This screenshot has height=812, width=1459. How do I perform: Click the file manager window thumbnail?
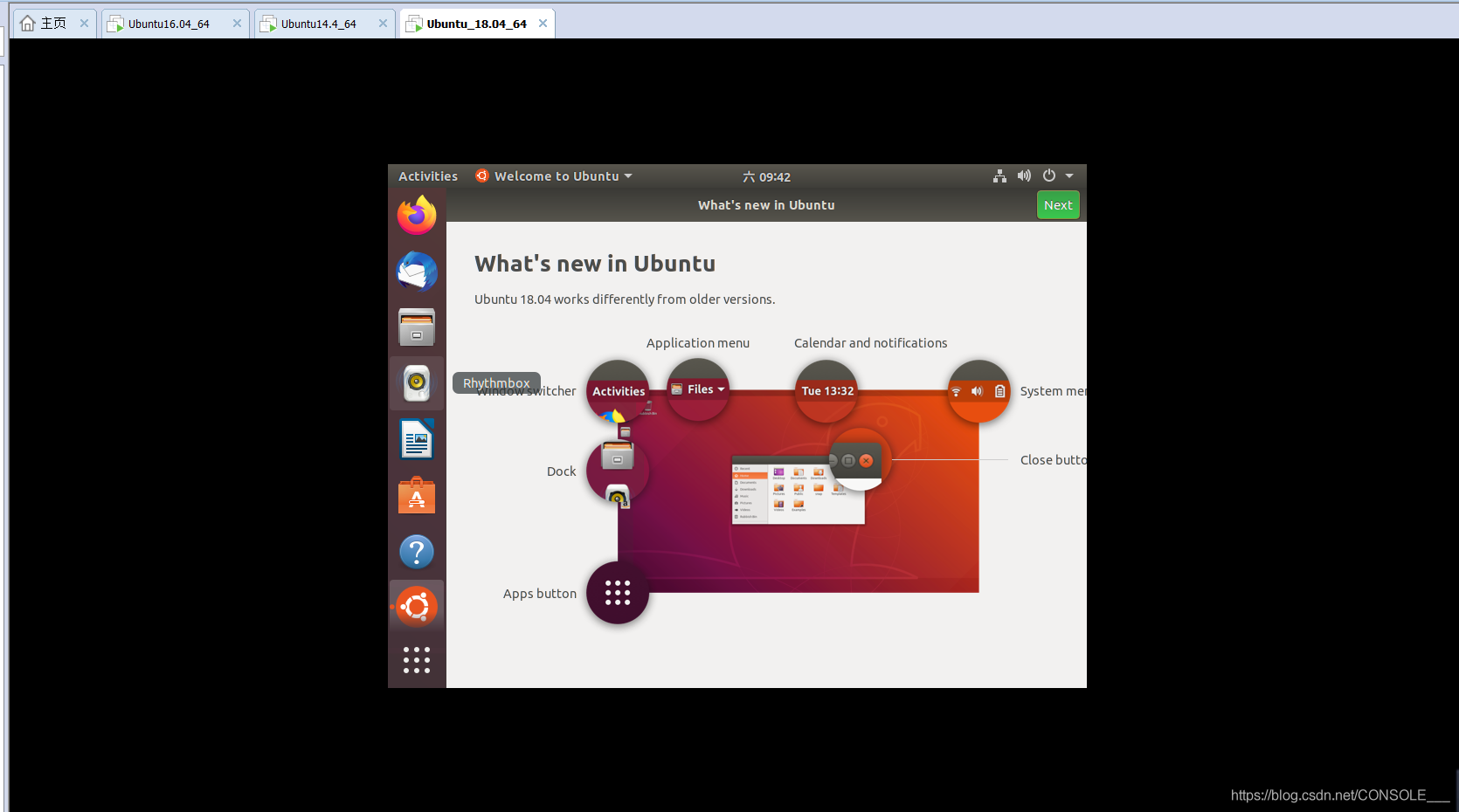pos(798,490)
